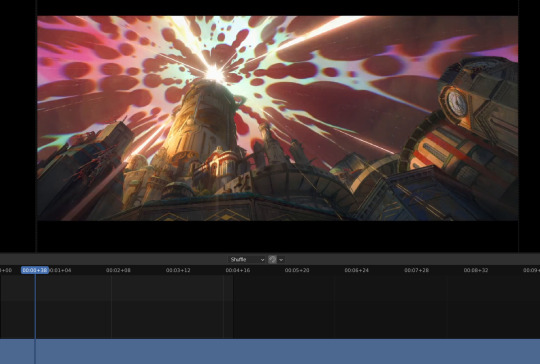Move playhead to 00:03+12 on ruler

tap(178, 270)
